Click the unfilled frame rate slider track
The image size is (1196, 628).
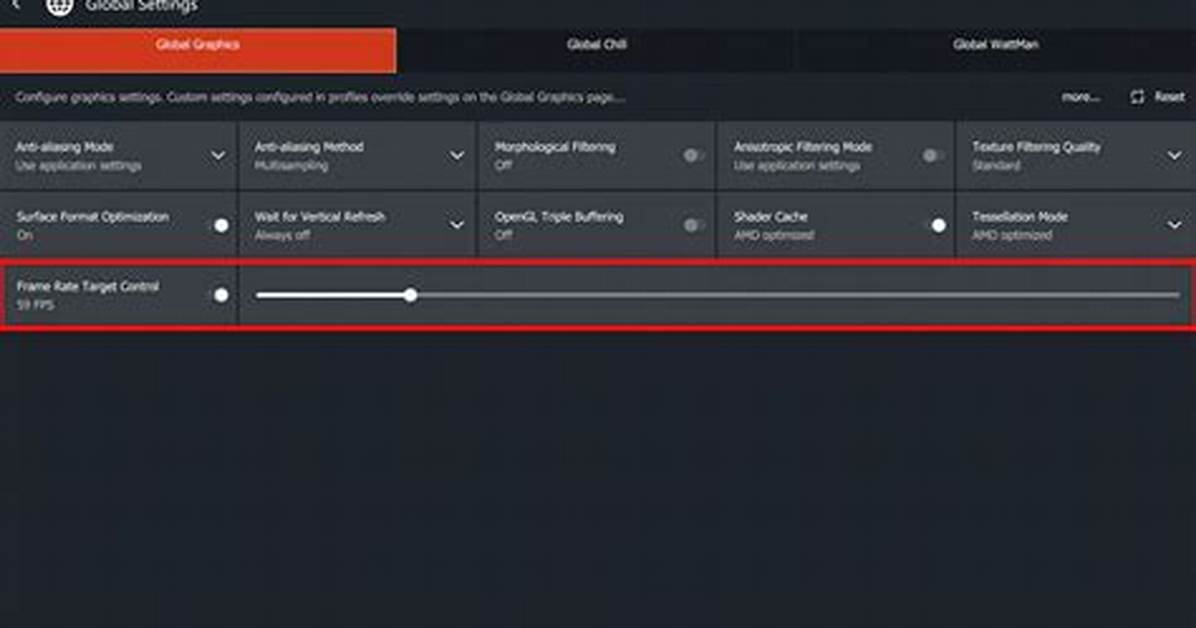pyautogui.click(x=798, y=295)
